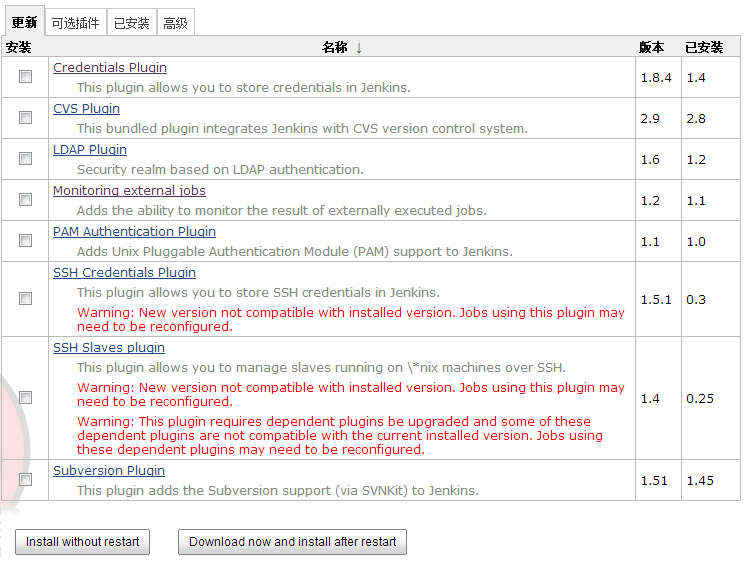Click the dependent plugins warning for SSH Slaves
Screen dimensions: 744x565
coord(340,435)
